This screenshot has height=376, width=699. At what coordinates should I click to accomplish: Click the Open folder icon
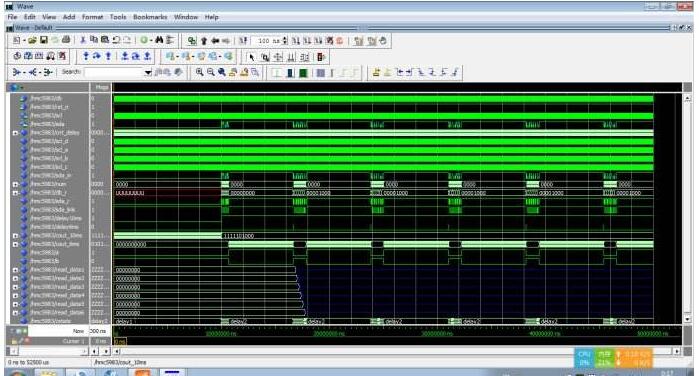point(32,41)
